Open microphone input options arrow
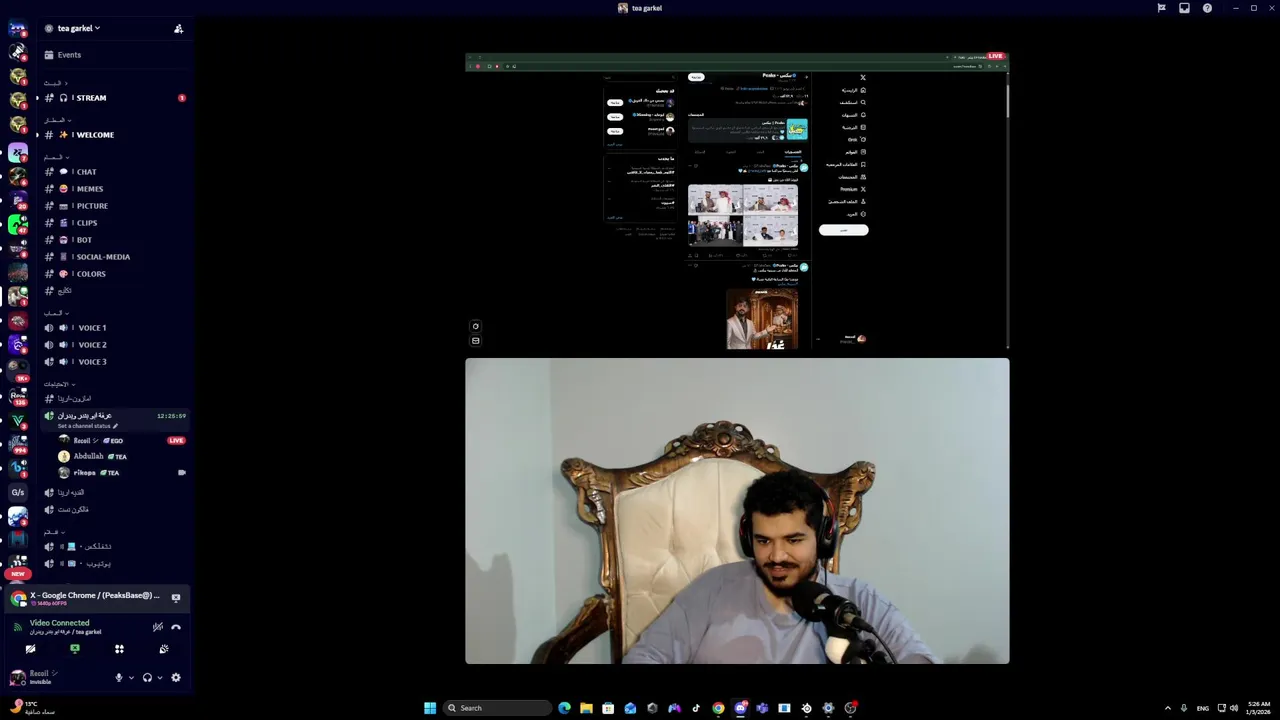This screenshot has height=720, width=1280. pos(131,678)
